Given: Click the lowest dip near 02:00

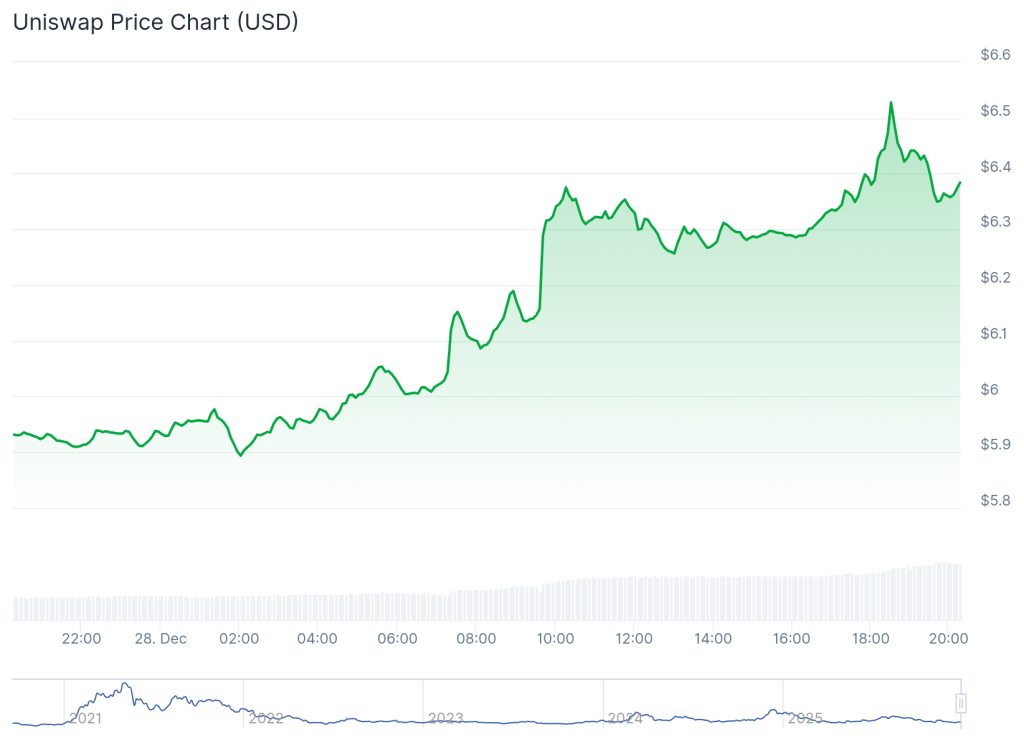Looking at the screenshot, I should (240, 455).
